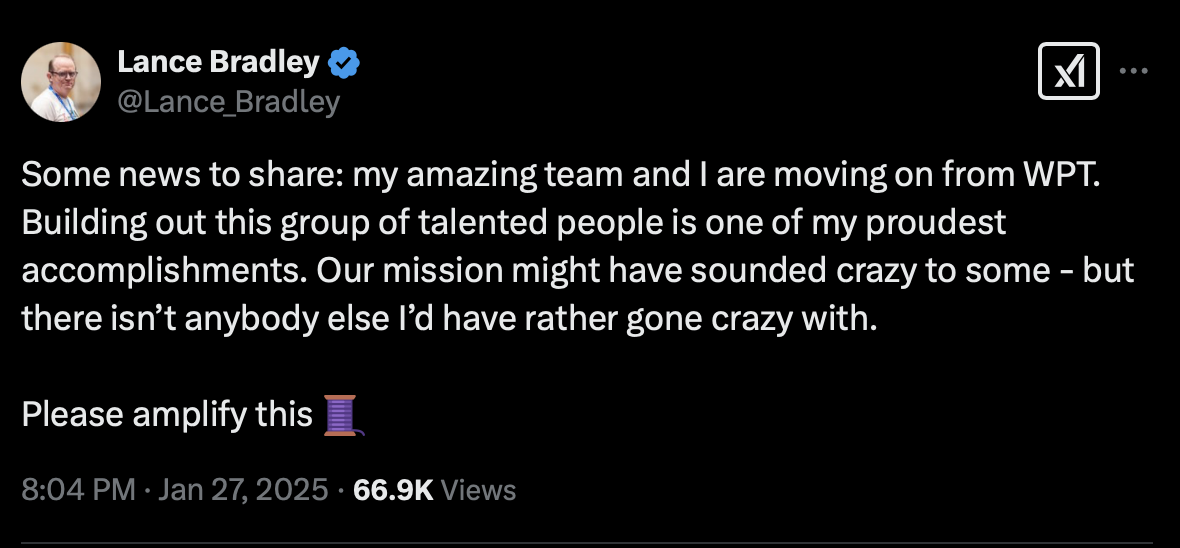Screen dimensions: 1180x548
Task: Click the 8:04 PM timestamp
Action: [78, 490]
